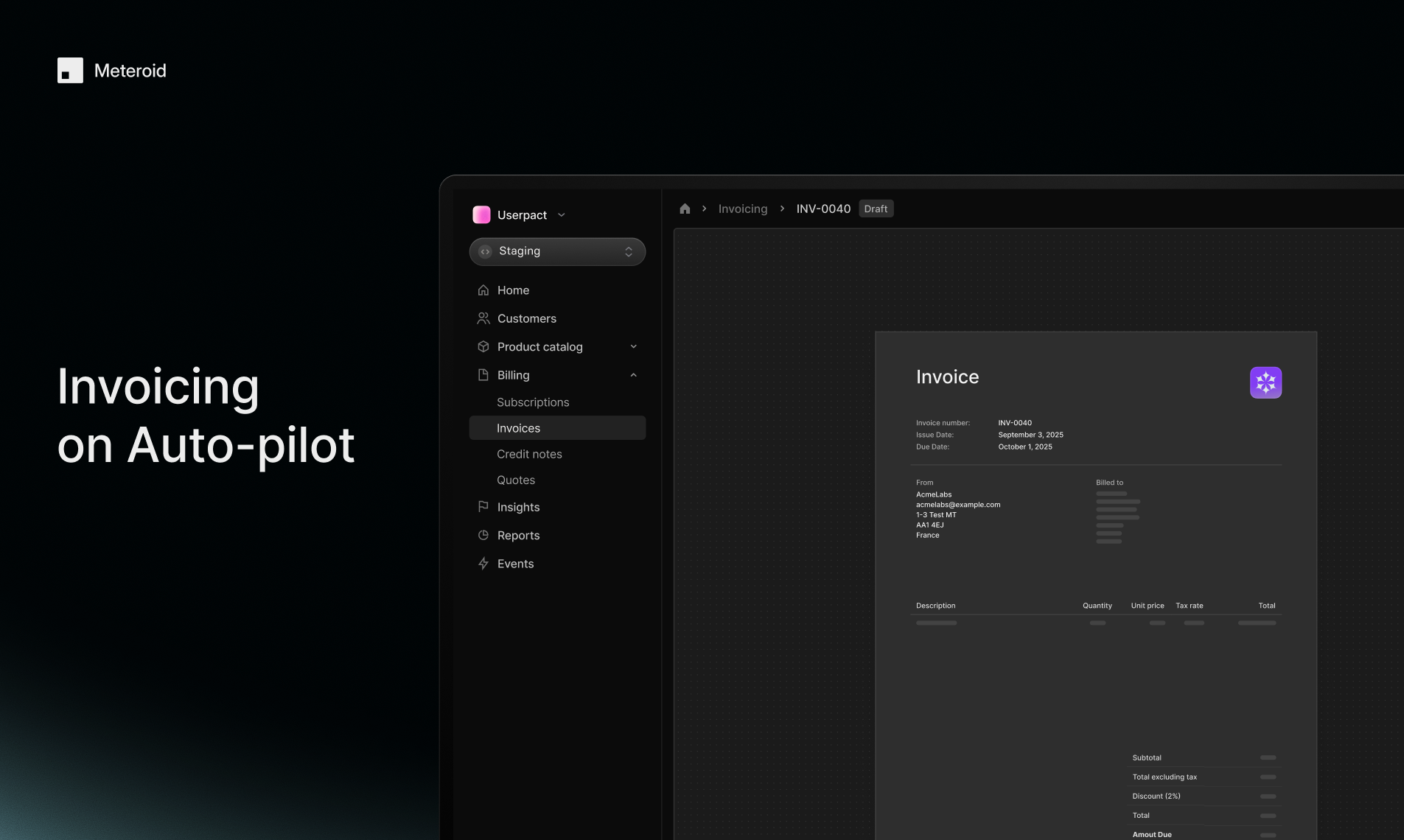This screenshot has width=1404, height=840.
Task: Click the Meteroid logo square
Action: point(70,71)
